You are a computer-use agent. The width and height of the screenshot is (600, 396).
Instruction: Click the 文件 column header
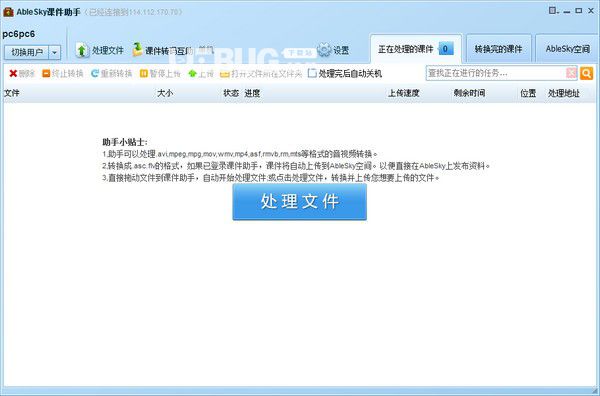pos(11,93)
